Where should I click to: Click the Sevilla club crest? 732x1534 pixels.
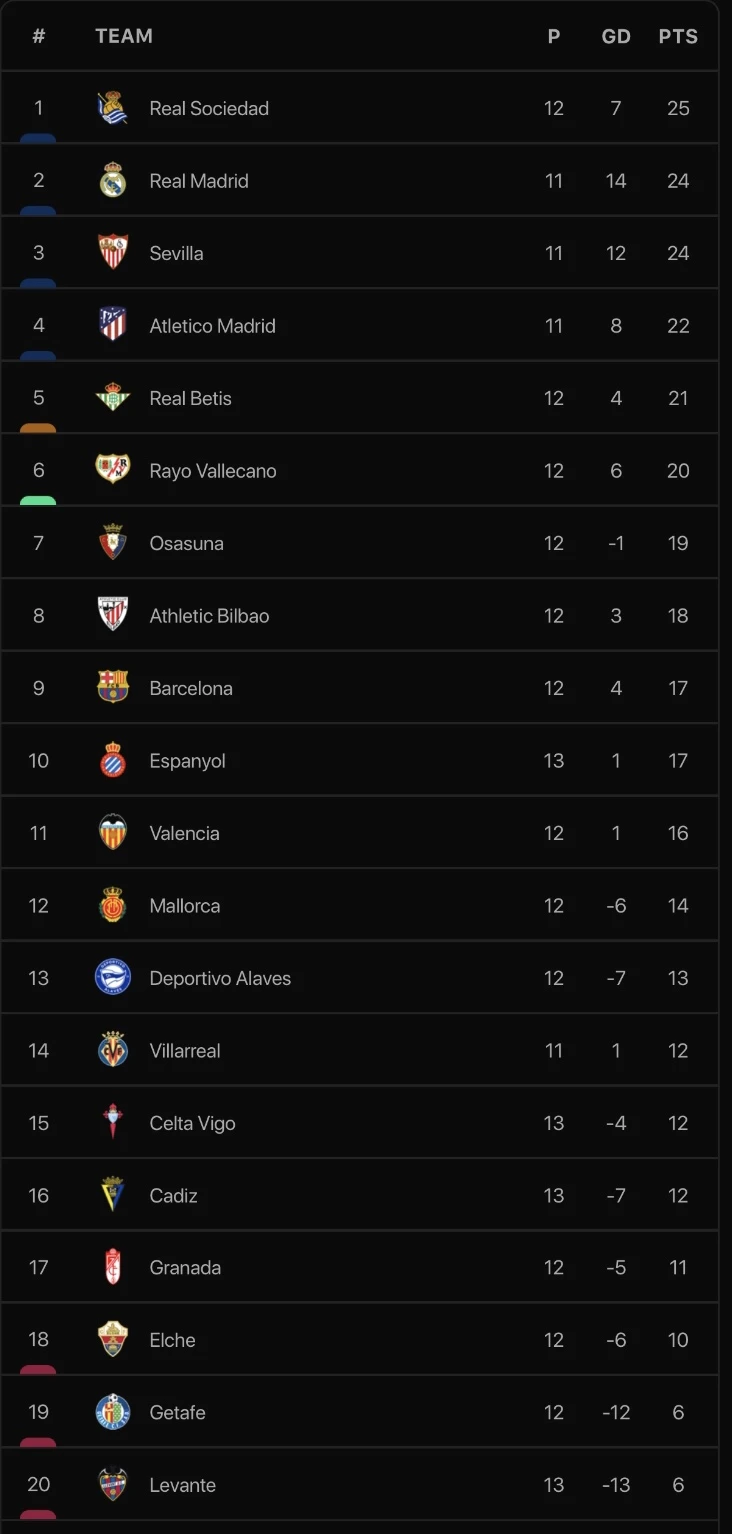pos(112,253)
